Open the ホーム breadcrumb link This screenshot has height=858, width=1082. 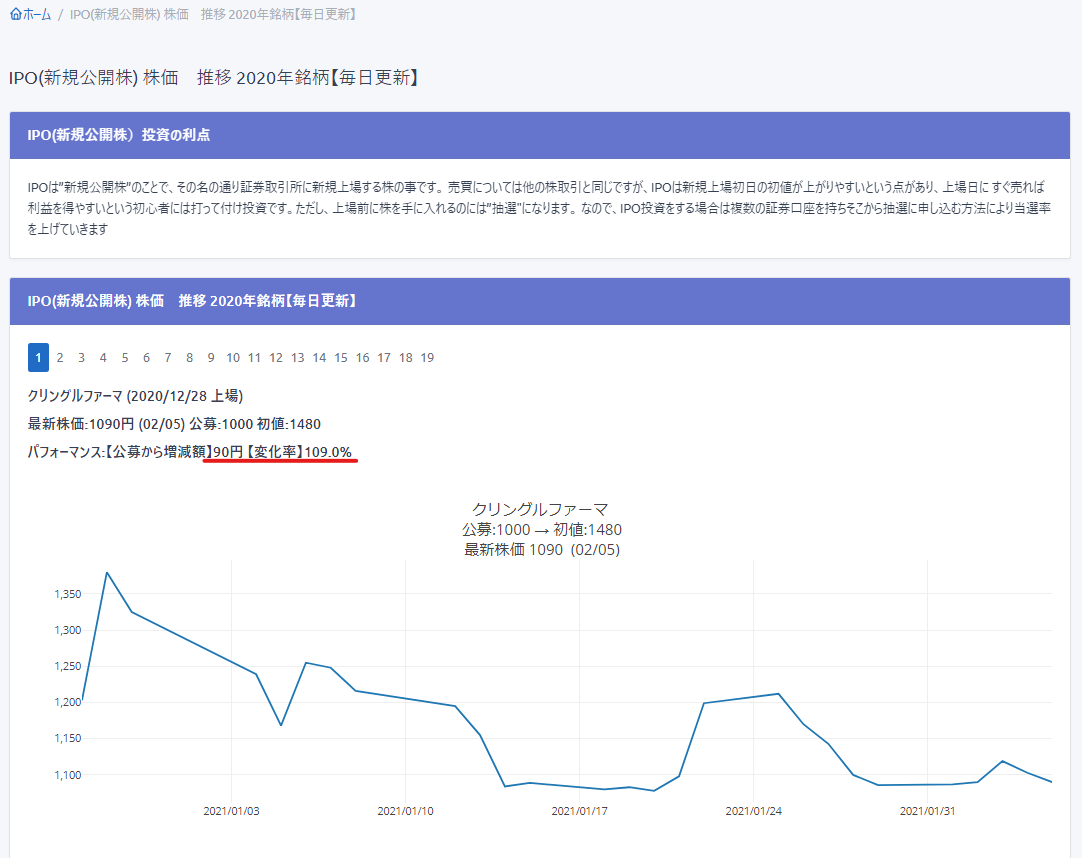36,14
